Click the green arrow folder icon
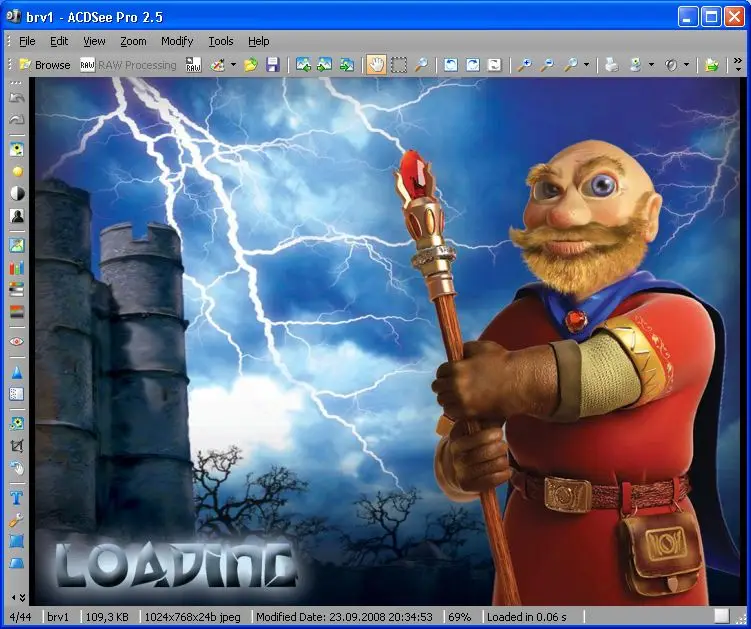The height and width of the screenshot is (629, 751). pyautogui.click(x=712, y=65)
